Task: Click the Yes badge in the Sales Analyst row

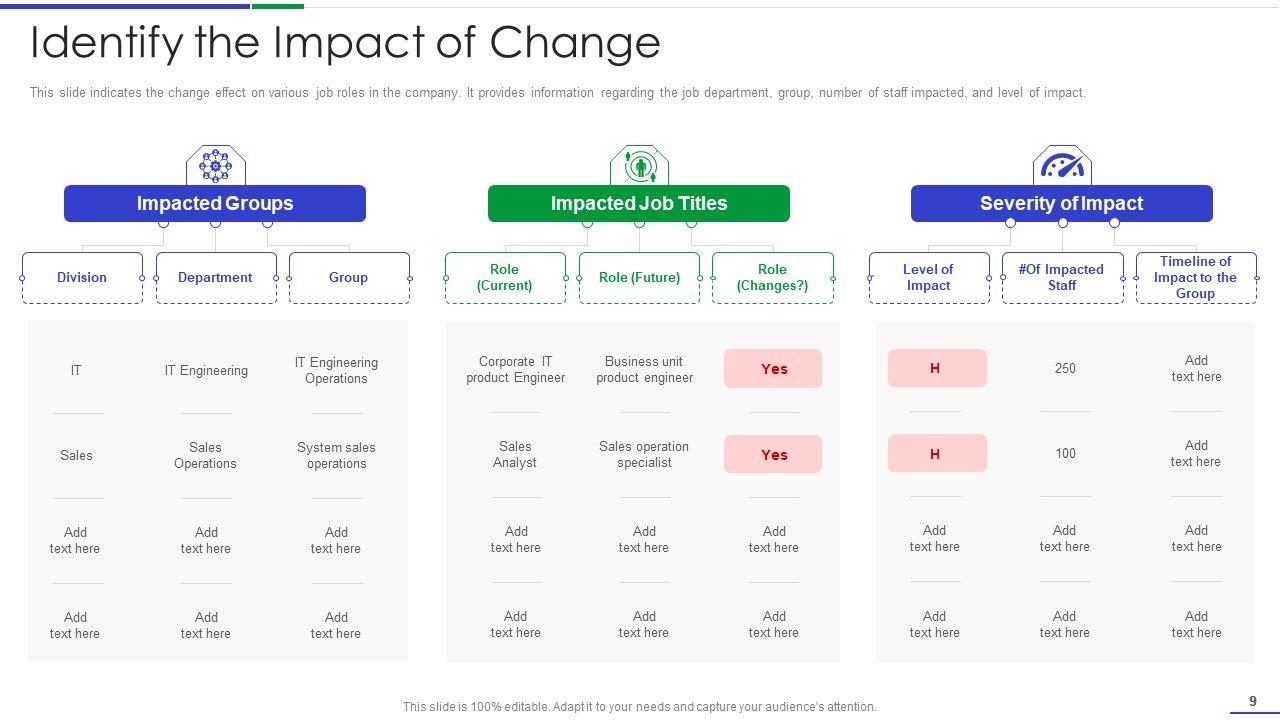Action: [773, 455]
